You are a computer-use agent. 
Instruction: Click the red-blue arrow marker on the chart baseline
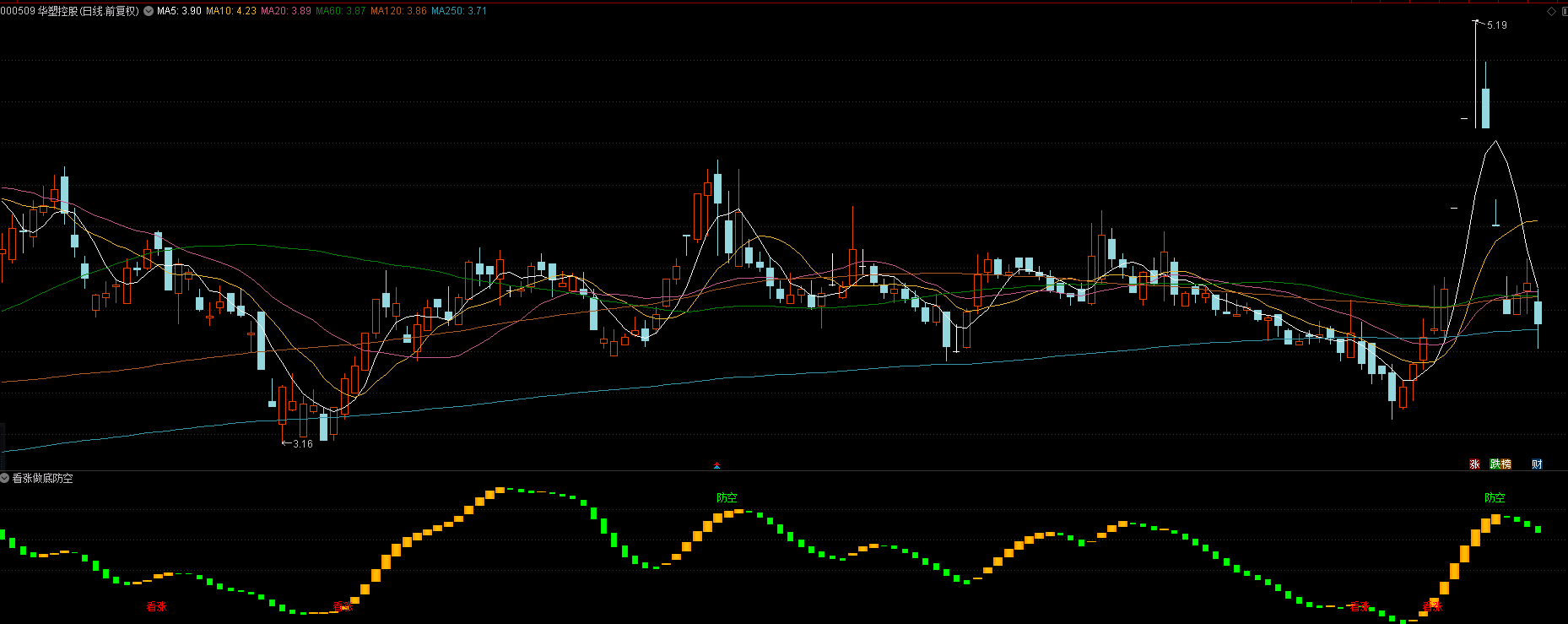pyautogui.click(x=717, y=464)
